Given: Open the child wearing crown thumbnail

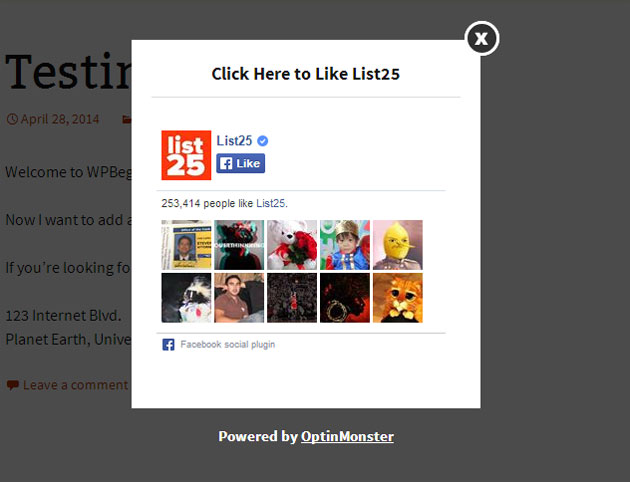Looking at the screenshot, I should [x=345, y=245].
